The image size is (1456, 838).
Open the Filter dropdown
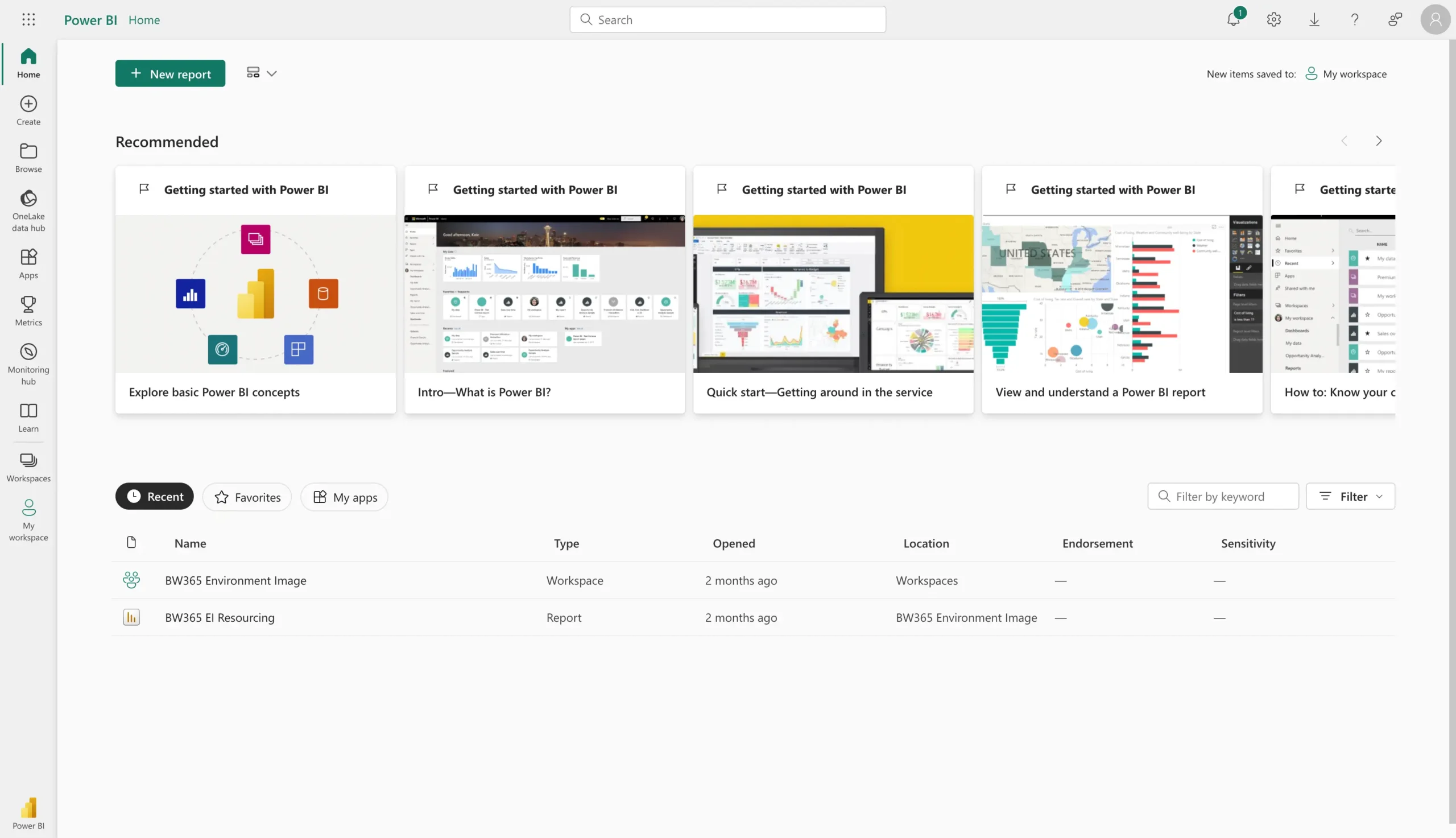pyautogui.click(x=1350, y=496)
